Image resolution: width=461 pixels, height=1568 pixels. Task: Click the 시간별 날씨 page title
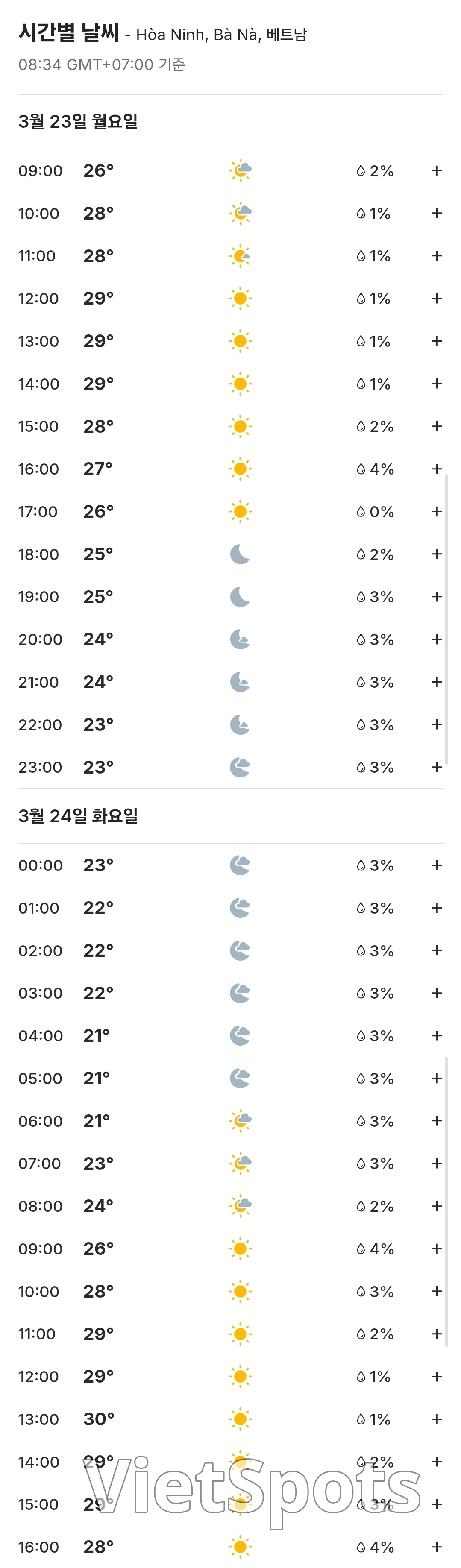pos(68,32)
